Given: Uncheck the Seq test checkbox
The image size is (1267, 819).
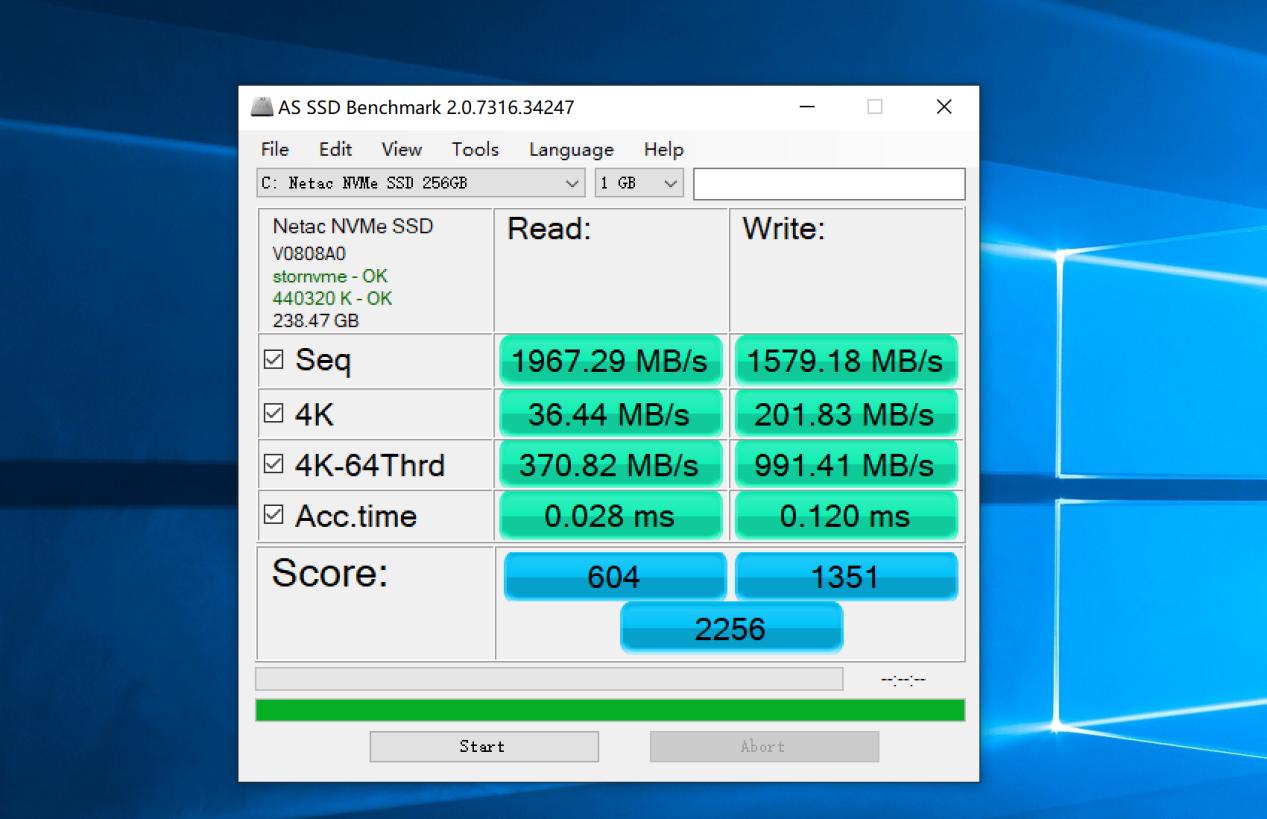Looking at the screenshot, I should pos(274,358).
